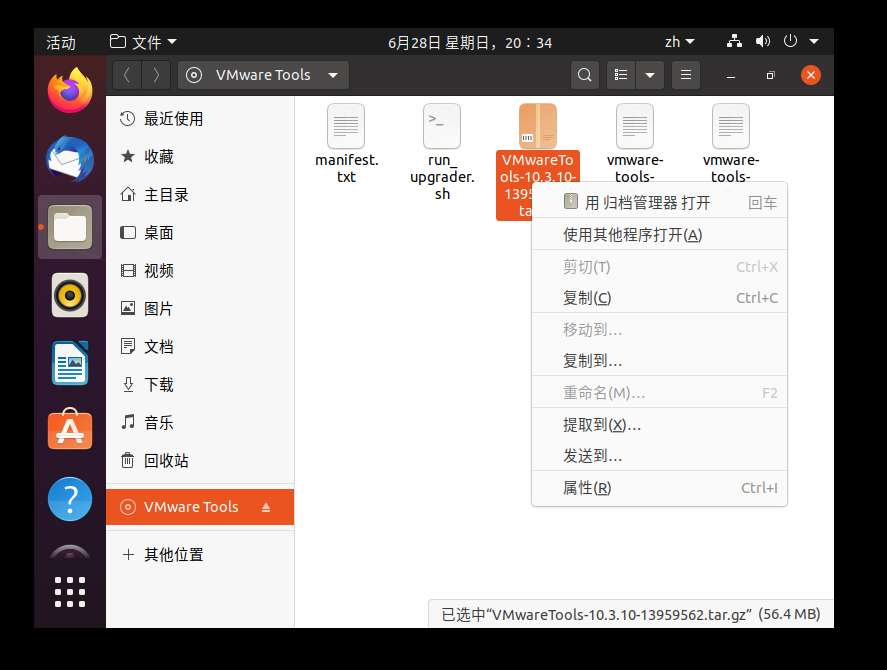The height and width of the screenshot is (670, 887).
Task: Open 回收站 in the sidebar
Action: pos(200,460)
